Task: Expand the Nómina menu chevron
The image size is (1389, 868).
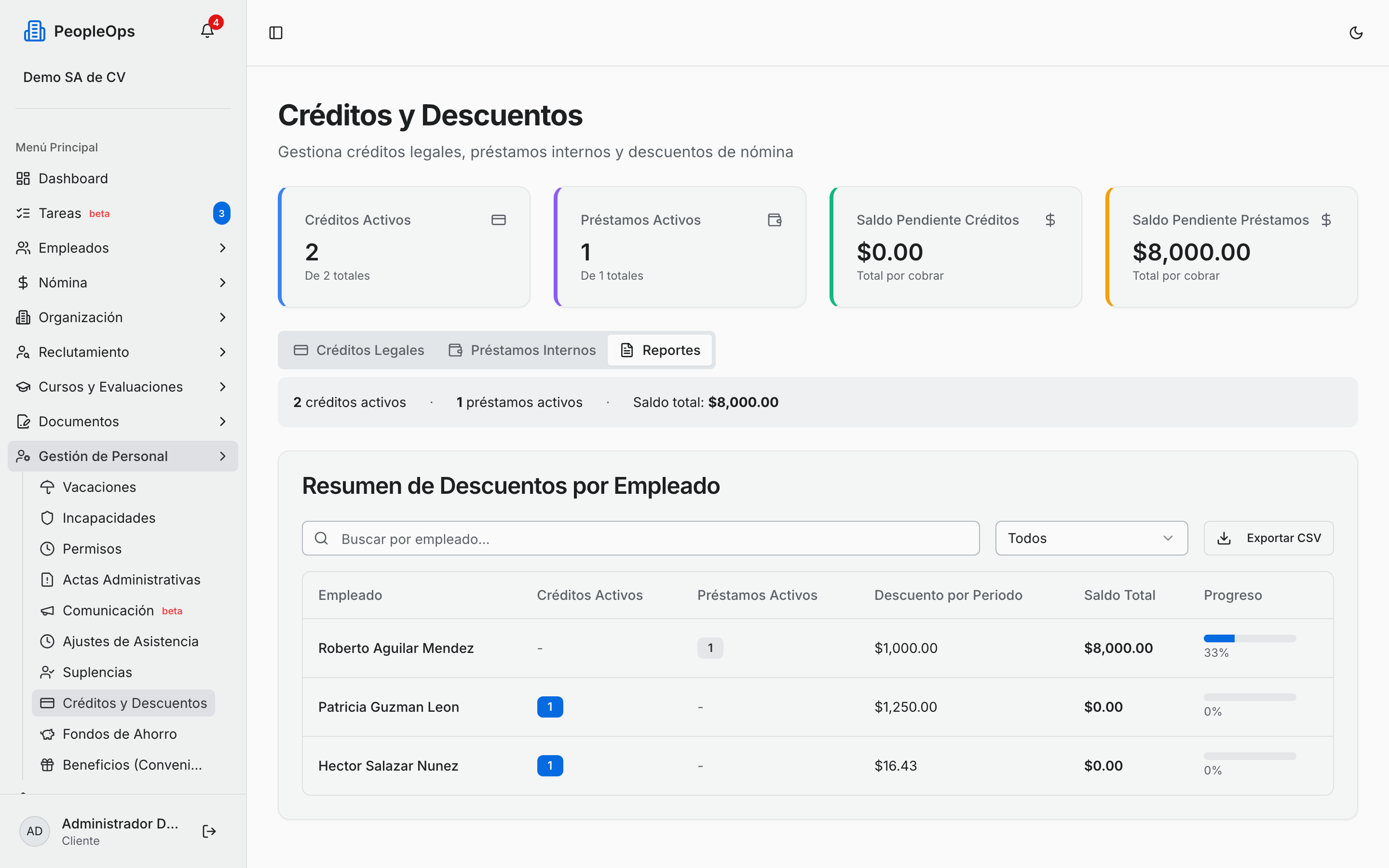Action: click(223, 283)
